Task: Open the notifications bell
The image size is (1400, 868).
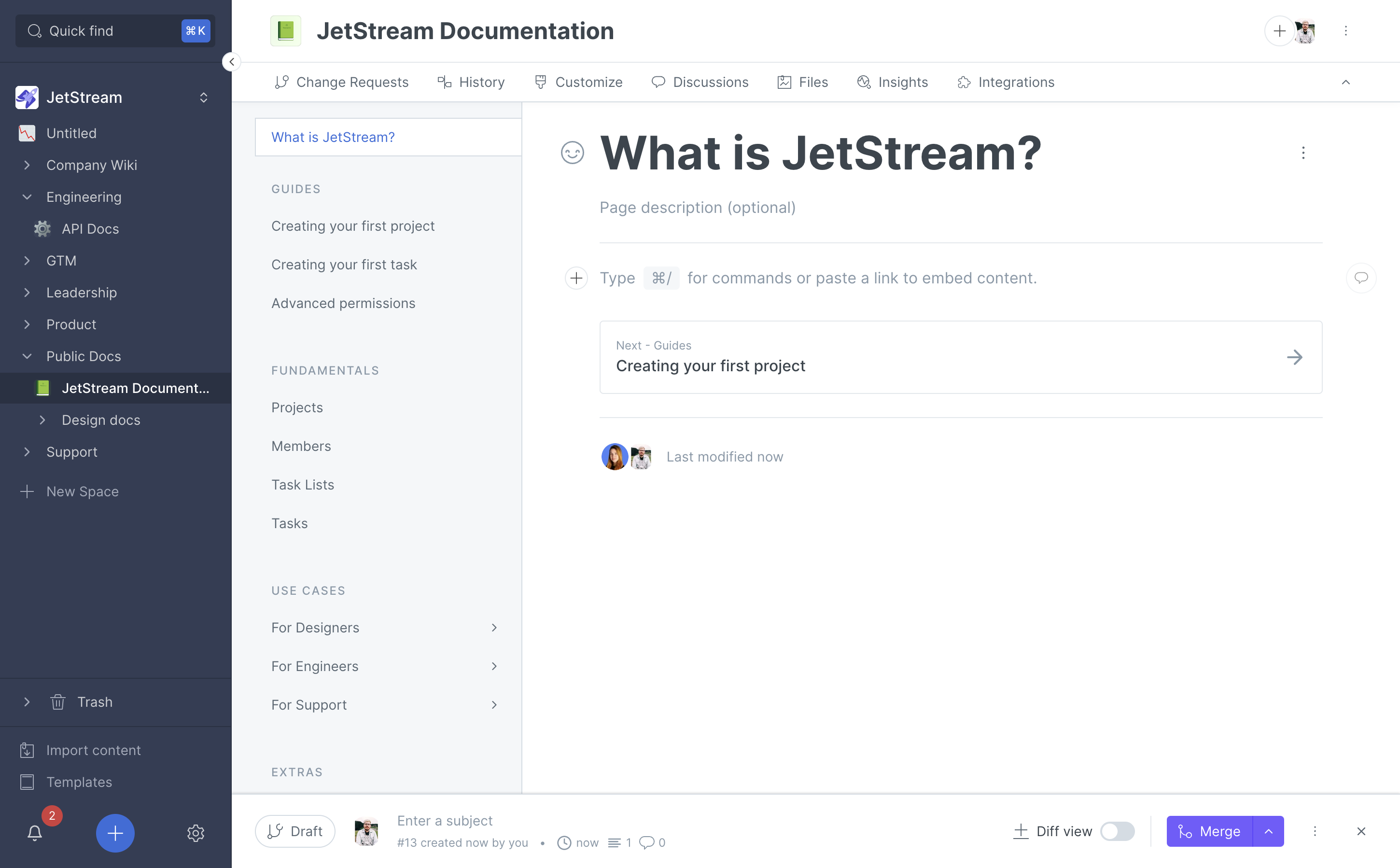Action: tap(35, 832)
